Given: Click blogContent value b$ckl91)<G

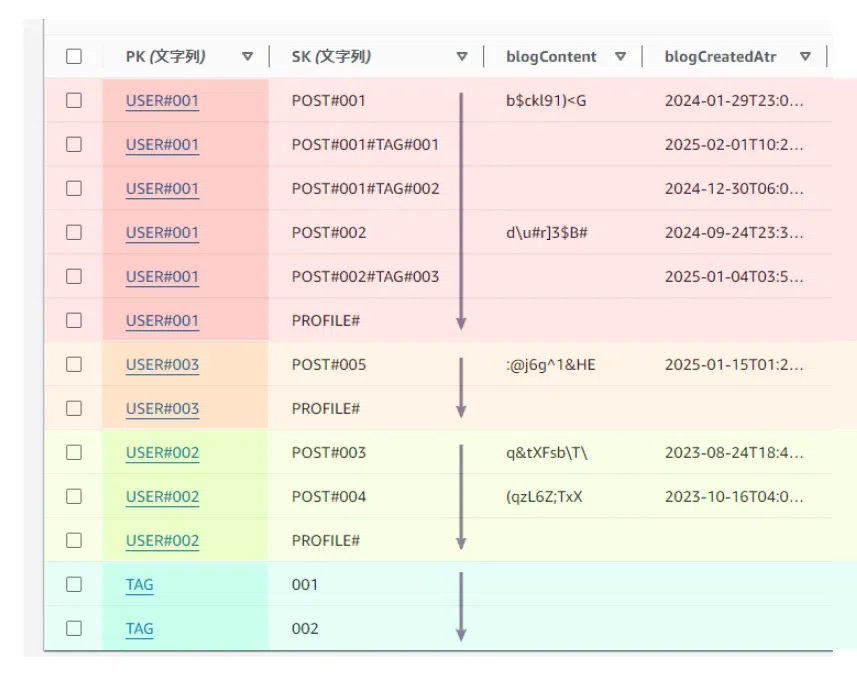Looking at the screenshot, I should [x=546, y=101].
